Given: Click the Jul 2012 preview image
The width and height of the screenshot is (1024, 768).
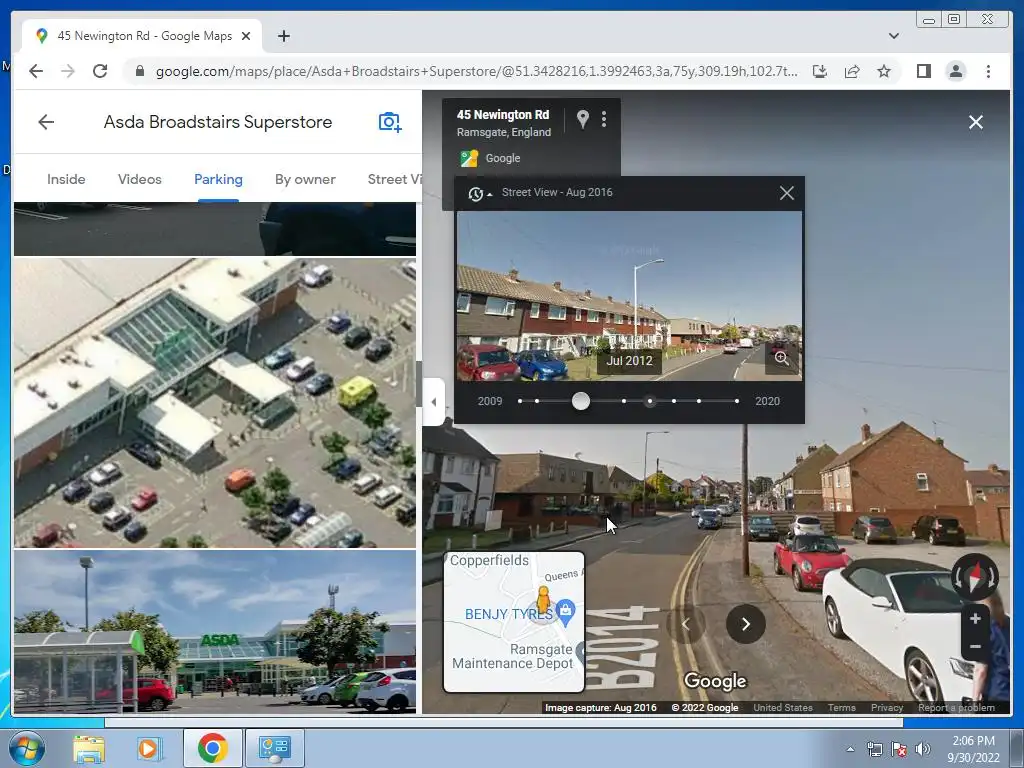Looking at the screenshot, I should 629,296.
